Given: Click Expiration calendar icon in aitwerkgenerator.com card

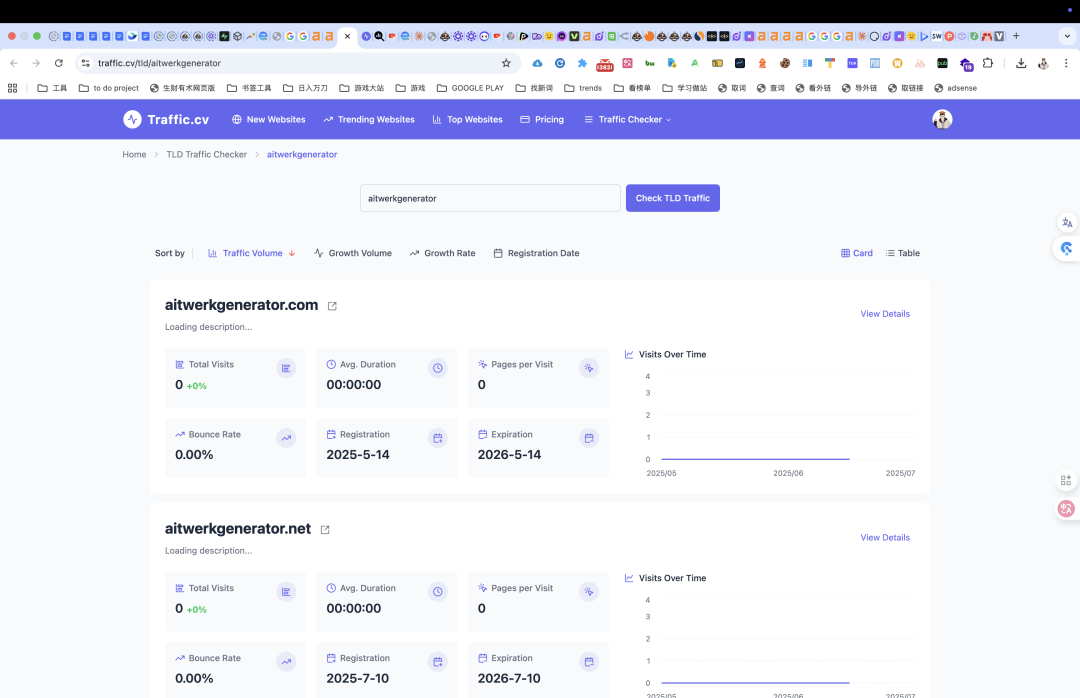Looking at the screenshot, I should click(x=589, y=438).
